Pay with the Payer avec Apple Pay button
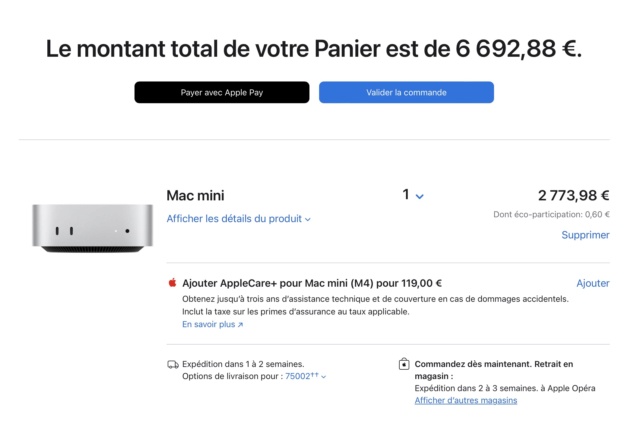 (222, 92)
